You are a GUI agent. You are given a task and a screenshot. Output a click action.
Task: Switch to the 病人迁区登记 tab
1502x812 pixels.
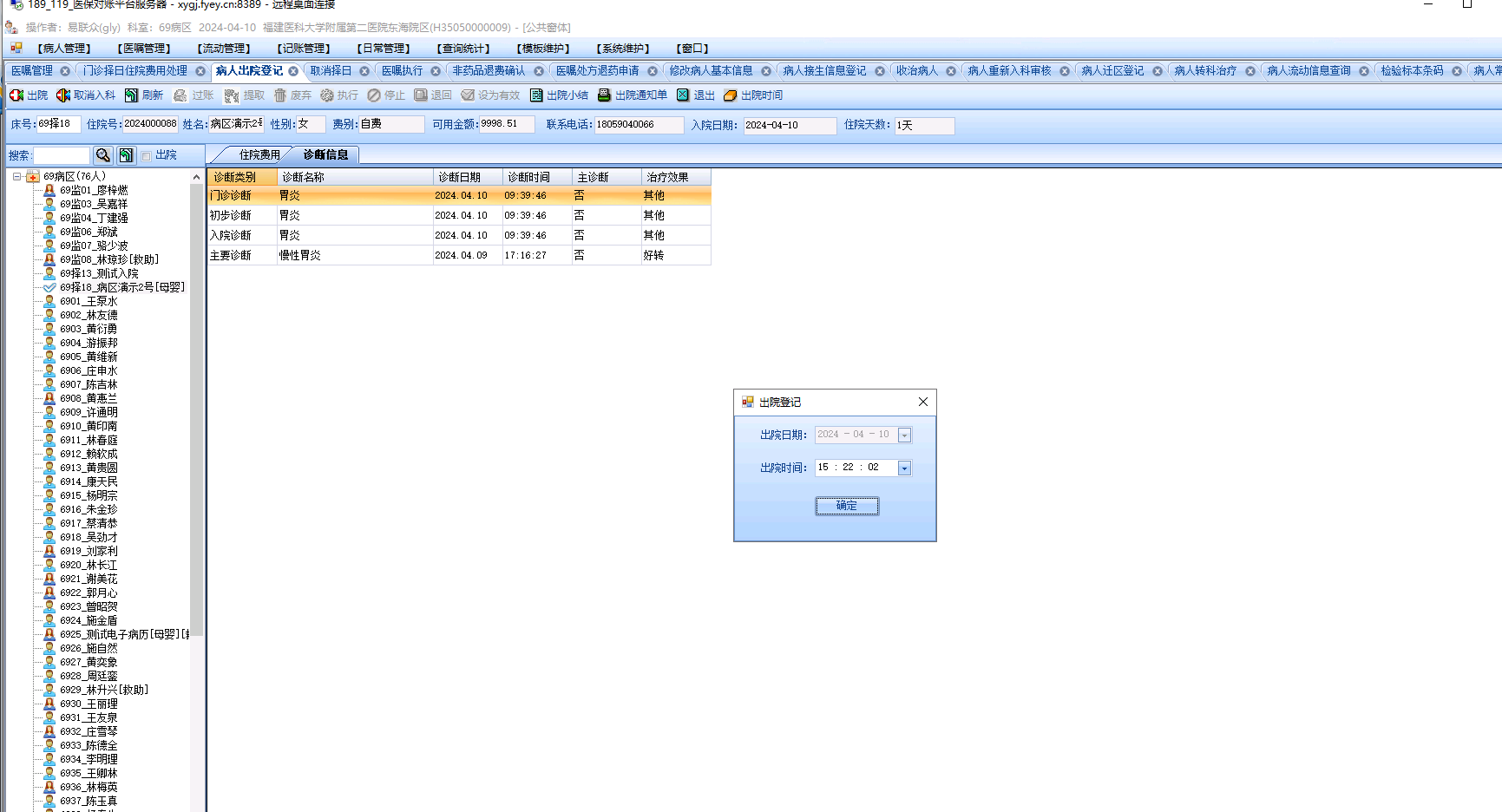[x=1112, y=71]
